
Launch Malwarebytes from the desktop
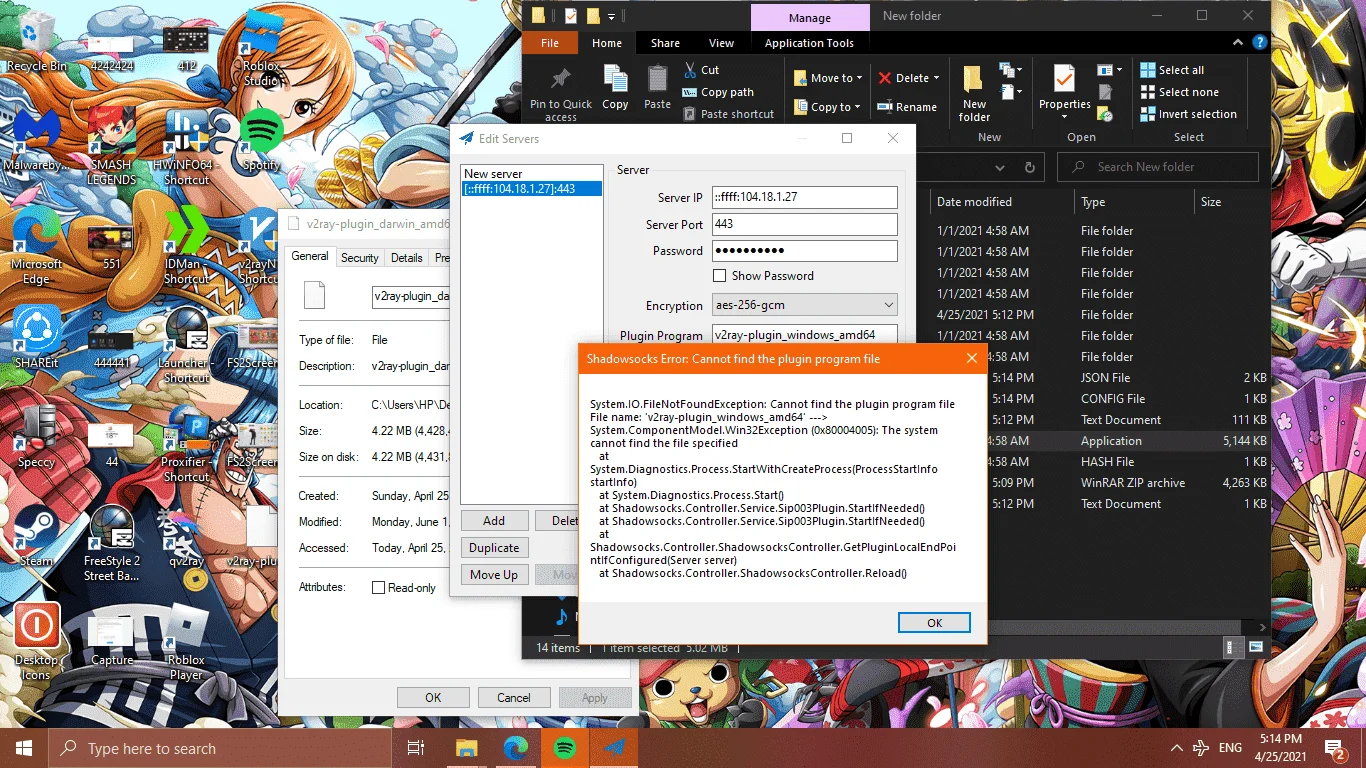point(37,139)
